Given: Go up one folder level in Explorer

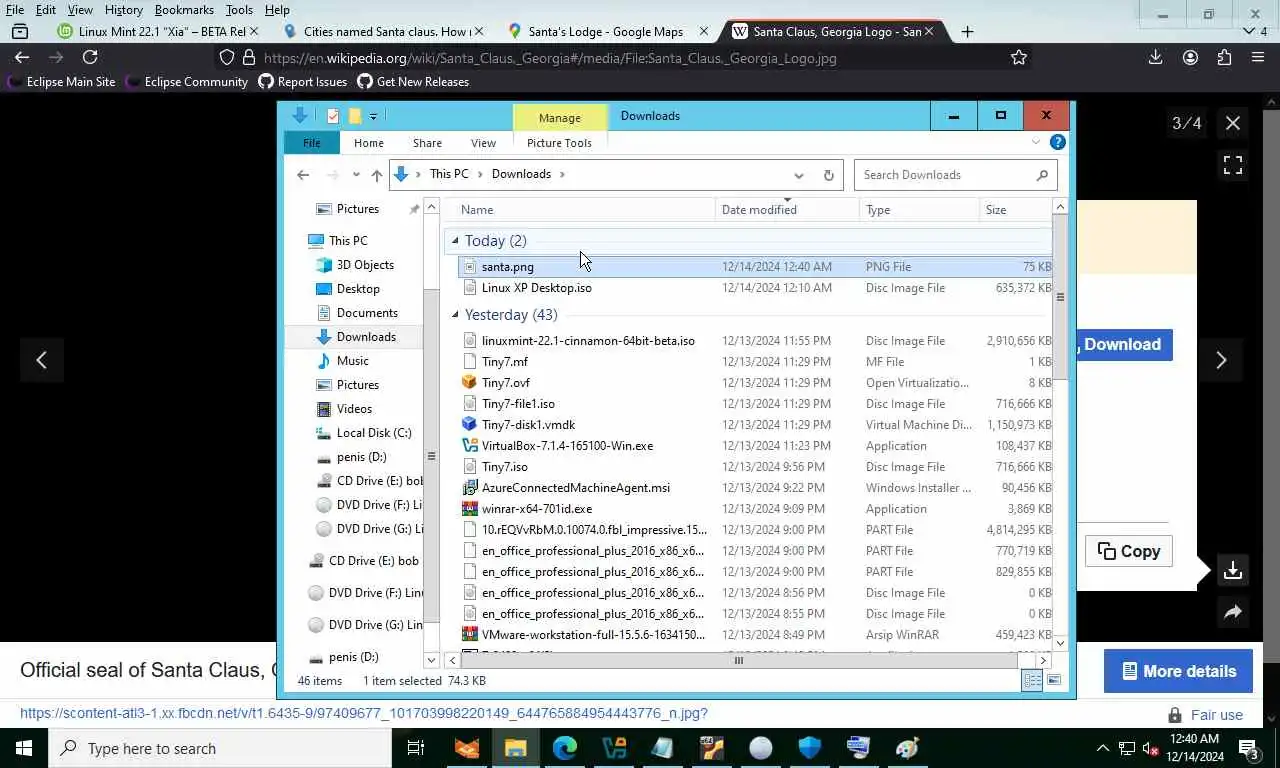Looking at the screenshot, I should tap(376, 175).
